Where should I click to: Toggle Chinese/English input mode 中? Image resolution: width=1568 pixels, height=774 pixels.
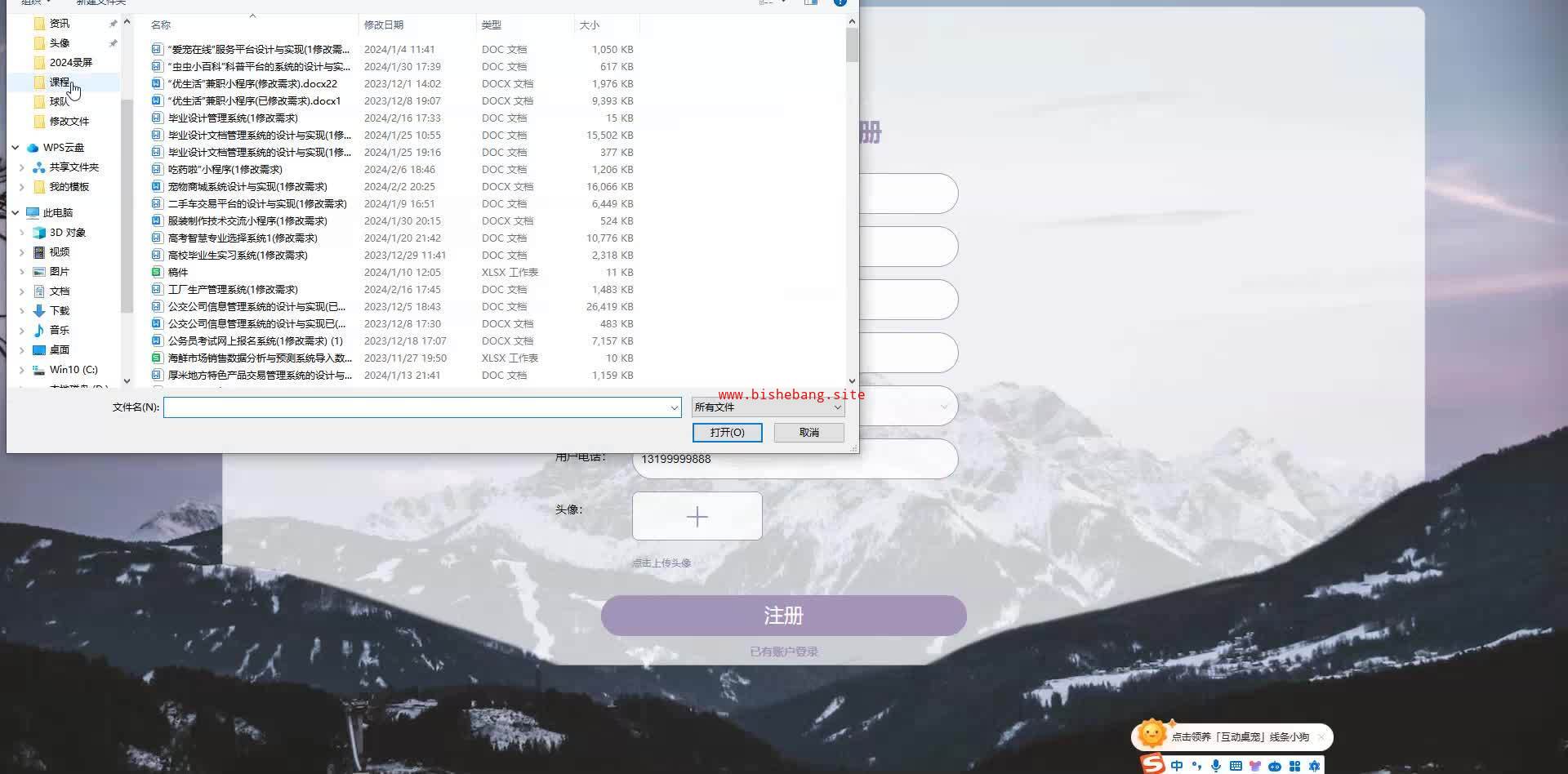(x=1177, y=766)
